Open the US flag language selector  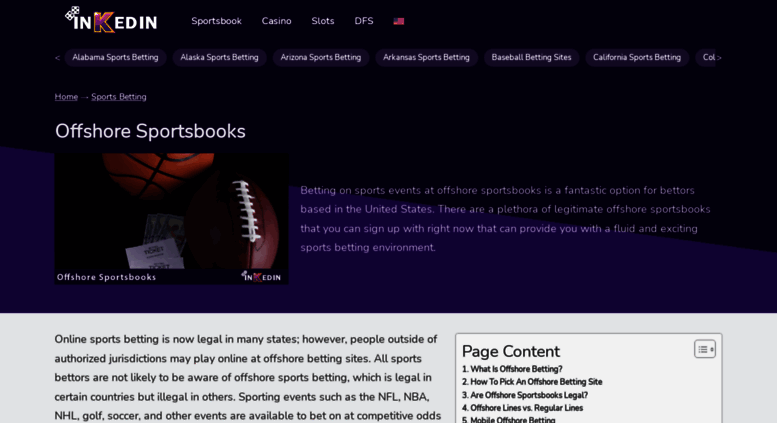coord(398,21)
